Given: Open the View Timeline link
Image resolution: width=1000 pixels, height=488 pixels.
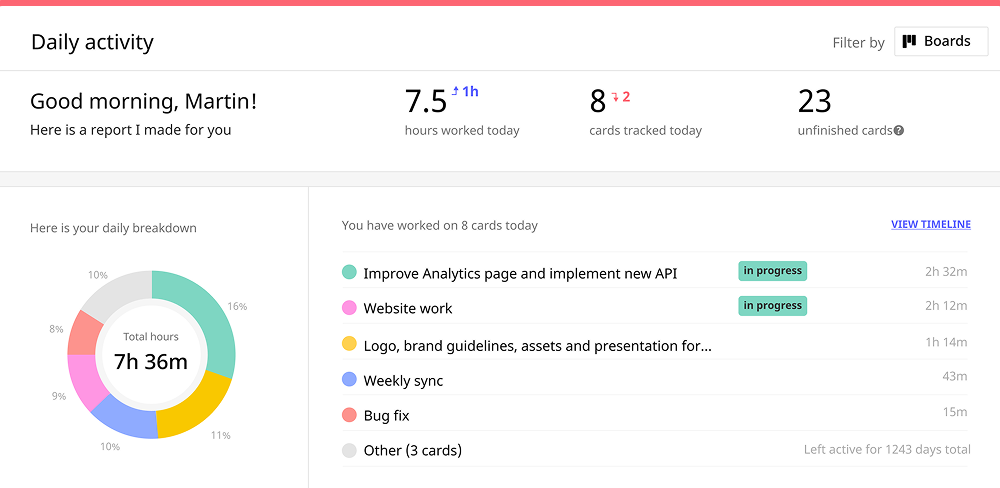Looking at the screenshot, I should tap(930, 225).
